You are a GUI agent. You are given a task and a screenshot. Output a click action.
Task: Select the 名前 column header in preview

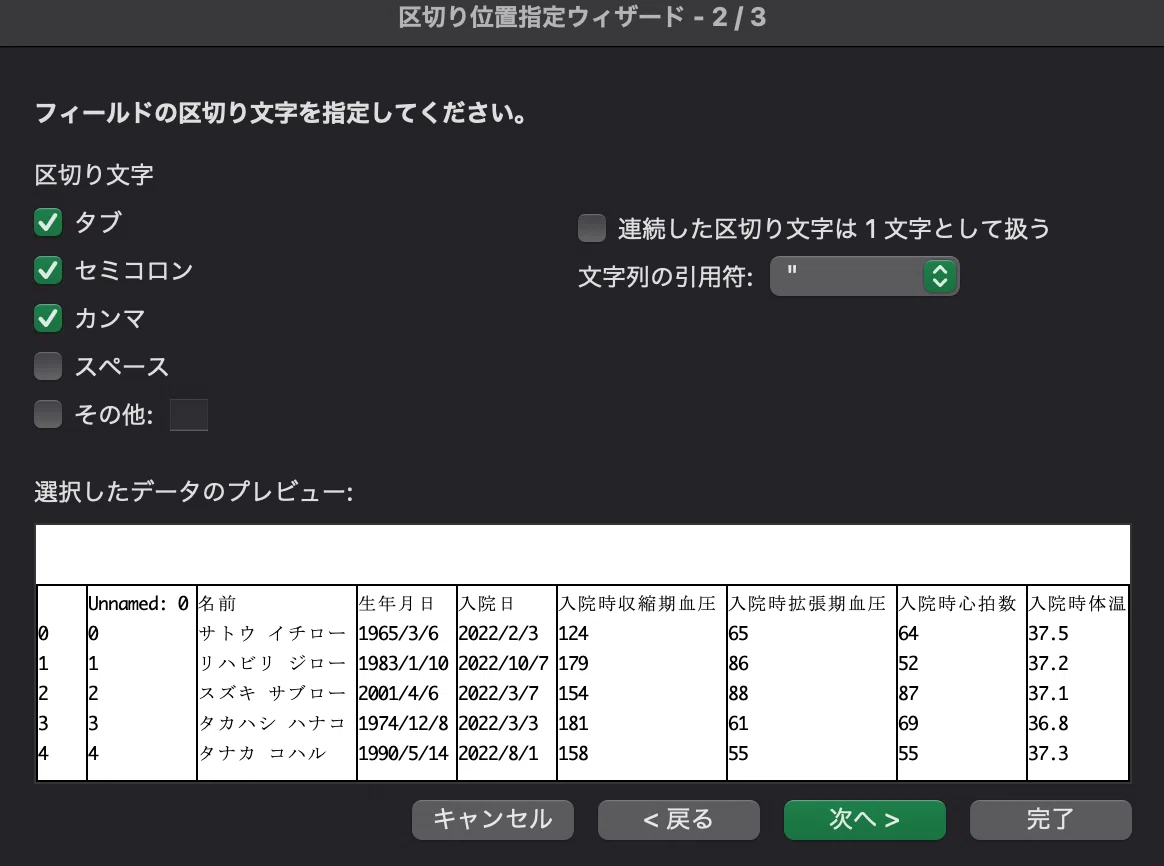tap(217, 603)
